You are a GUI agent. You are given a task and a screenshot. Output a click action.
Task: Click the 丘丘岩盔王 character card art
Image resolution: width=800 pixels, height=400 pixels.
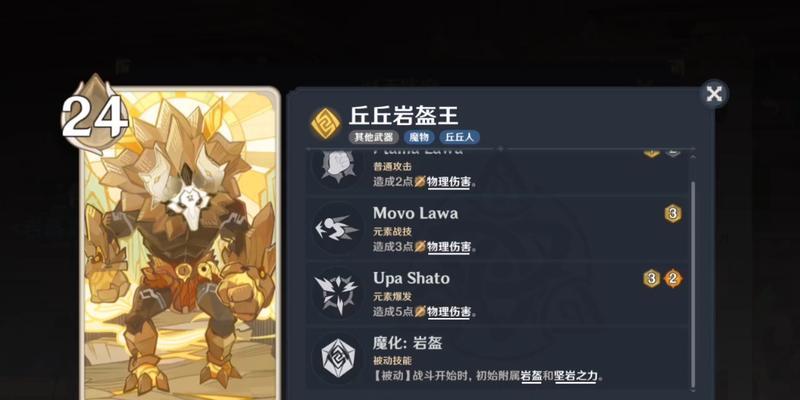coord(180,244)
